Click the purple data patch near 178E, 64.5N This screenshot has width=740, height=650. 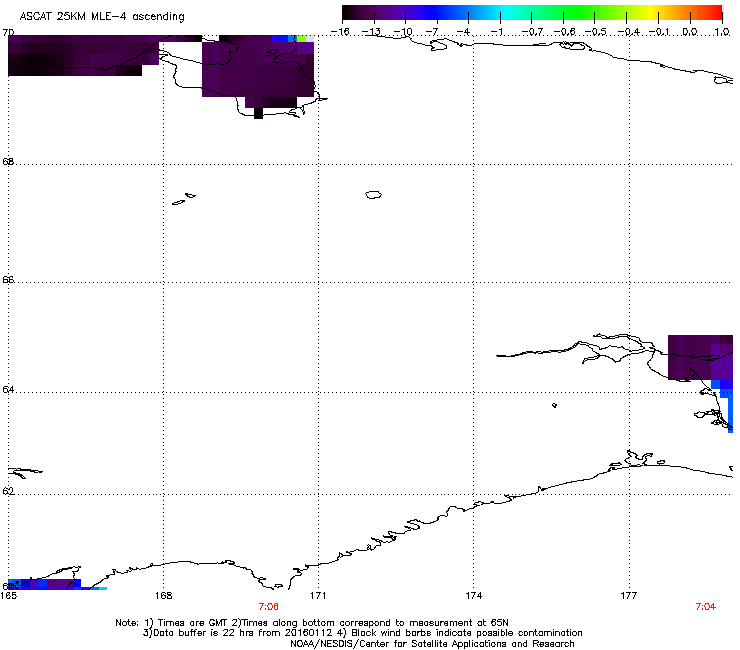(x=700, y=357)
